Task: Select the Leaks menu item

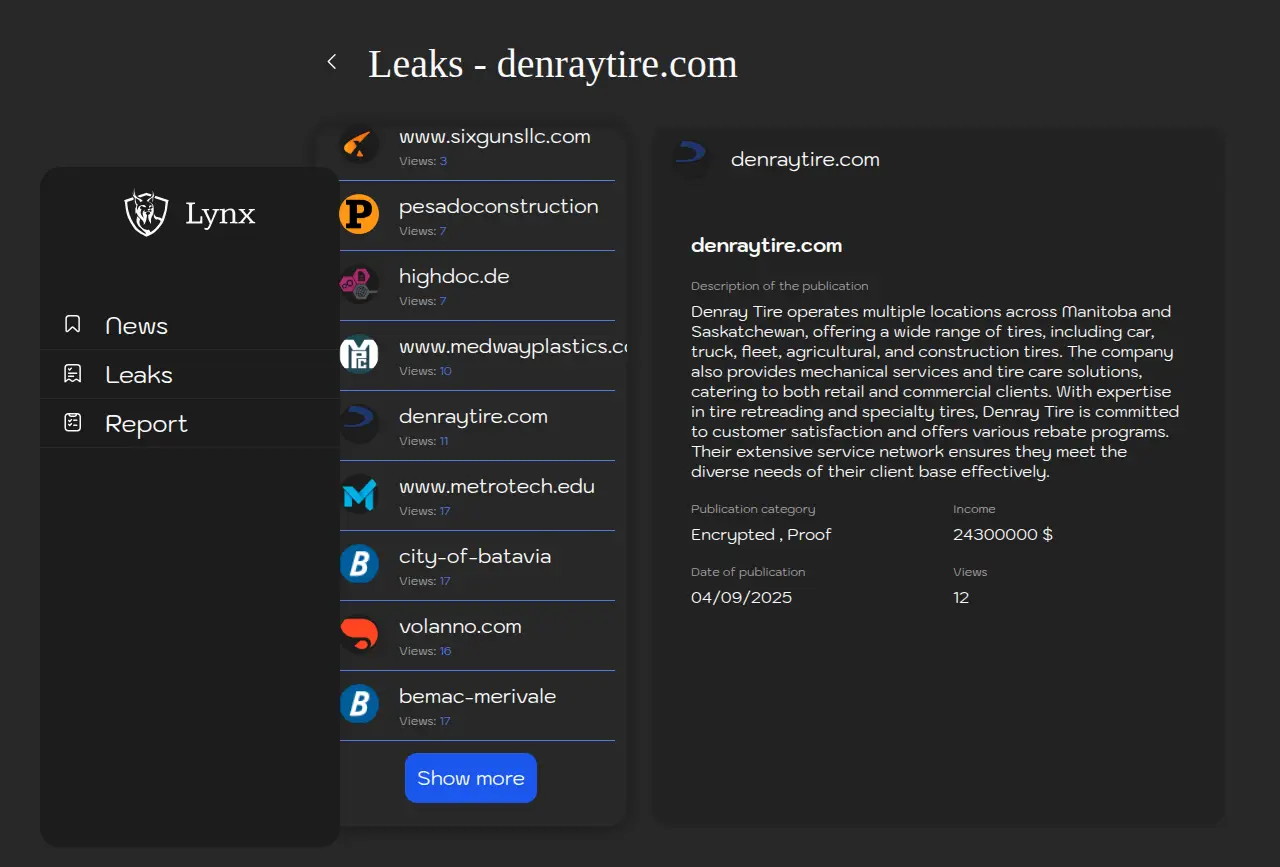Action: click(x=139, y=375)
